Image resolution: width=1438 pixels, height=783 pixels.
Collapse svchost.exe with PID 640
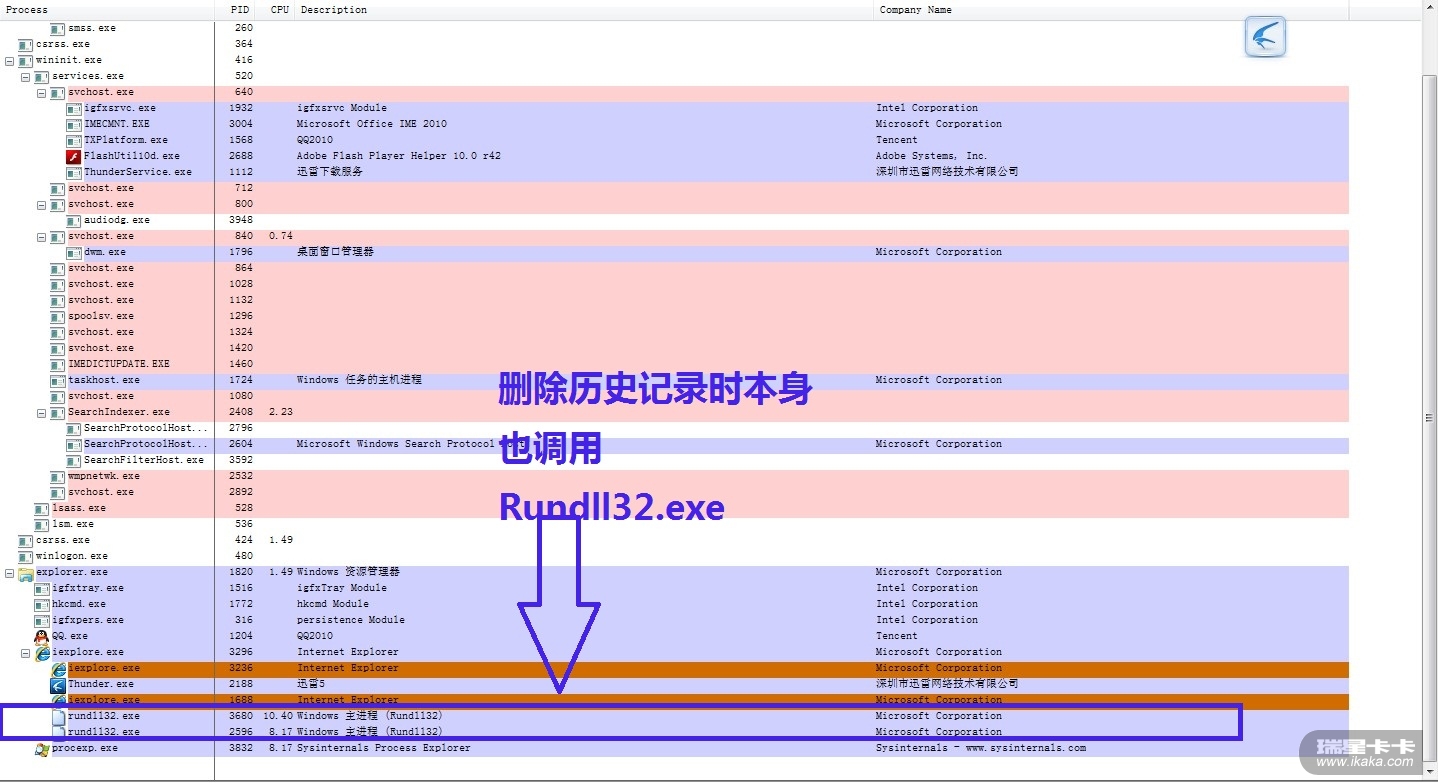pyautogui.click(x=41, y=92)
